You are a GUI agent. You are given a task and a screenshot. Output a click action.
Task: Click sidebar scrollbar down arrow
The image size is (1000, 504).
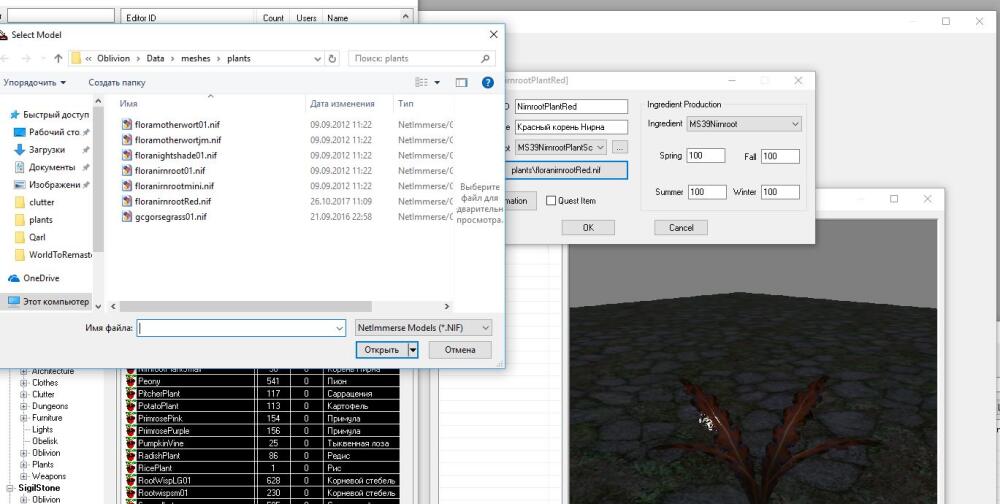pyautogui.click(x=98, y=306)
